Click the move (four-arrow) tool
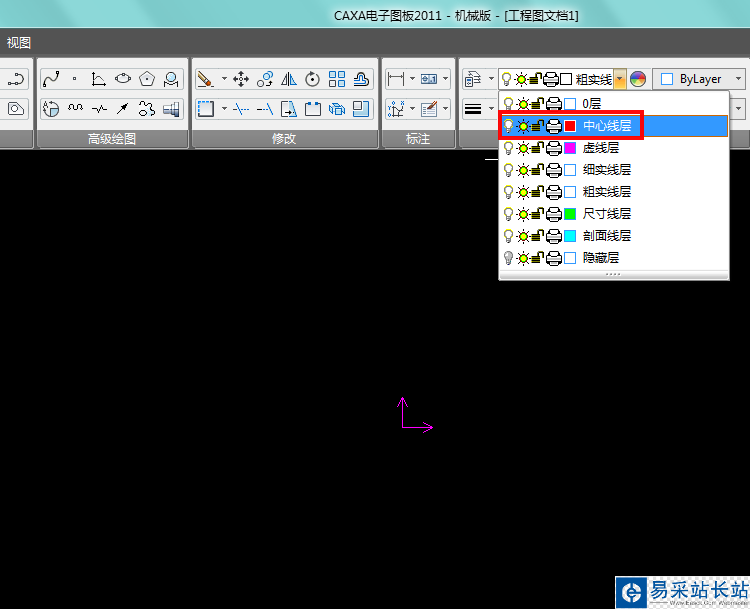750x609 pixels. click(241, 79)
